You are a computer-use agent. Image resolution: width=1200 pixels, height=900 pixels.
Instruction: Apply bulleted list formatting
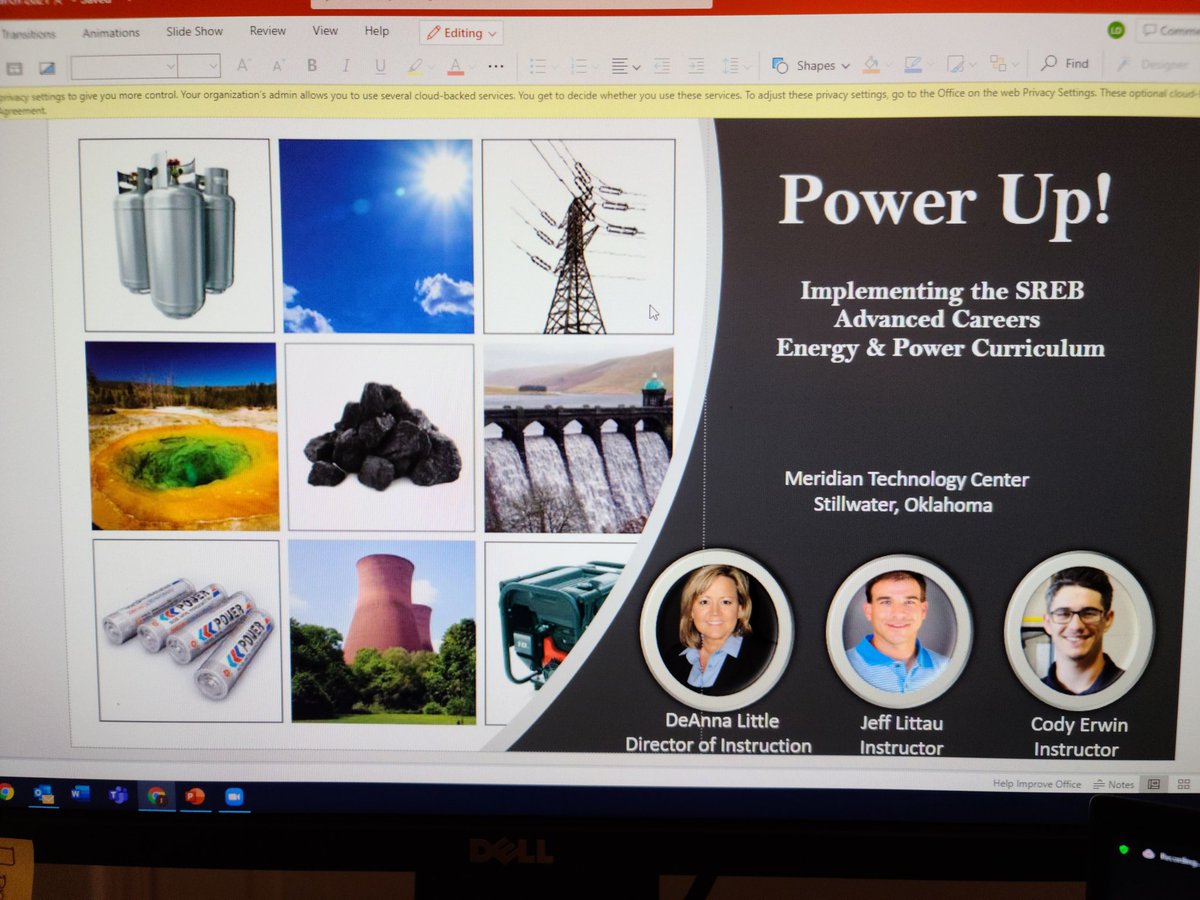coord(537,67)
